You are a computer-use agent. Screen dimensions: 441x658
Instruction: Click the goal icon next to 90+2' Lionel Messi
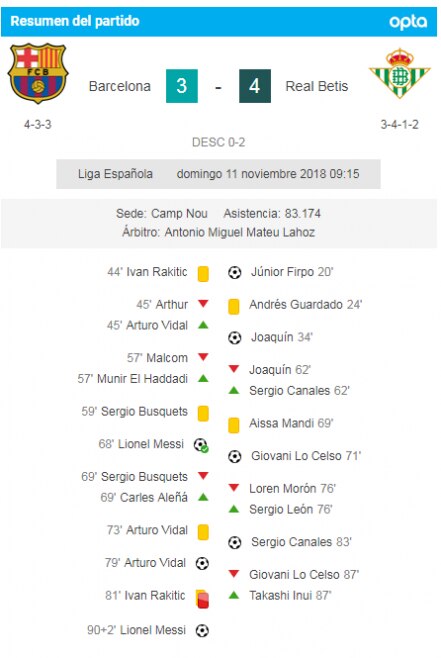[x=202, y=630]
